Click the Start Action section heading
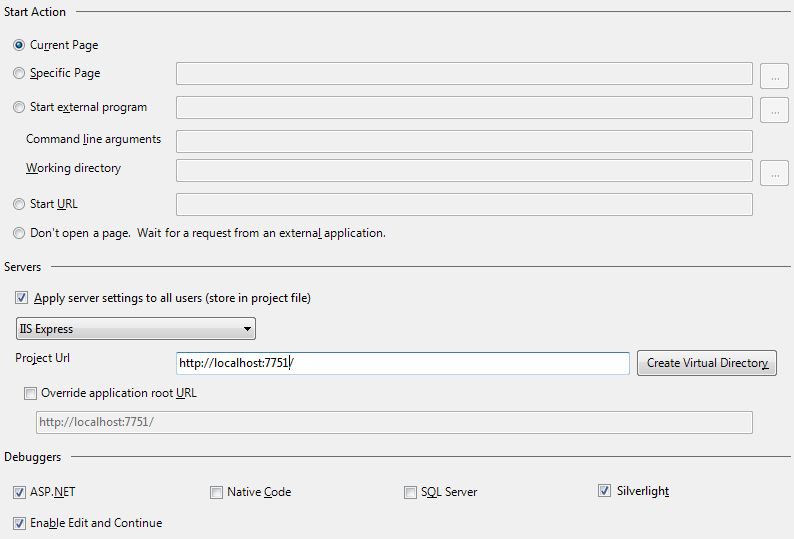The height and width of the screenshot is (539, 794). (x=35, y=12)
